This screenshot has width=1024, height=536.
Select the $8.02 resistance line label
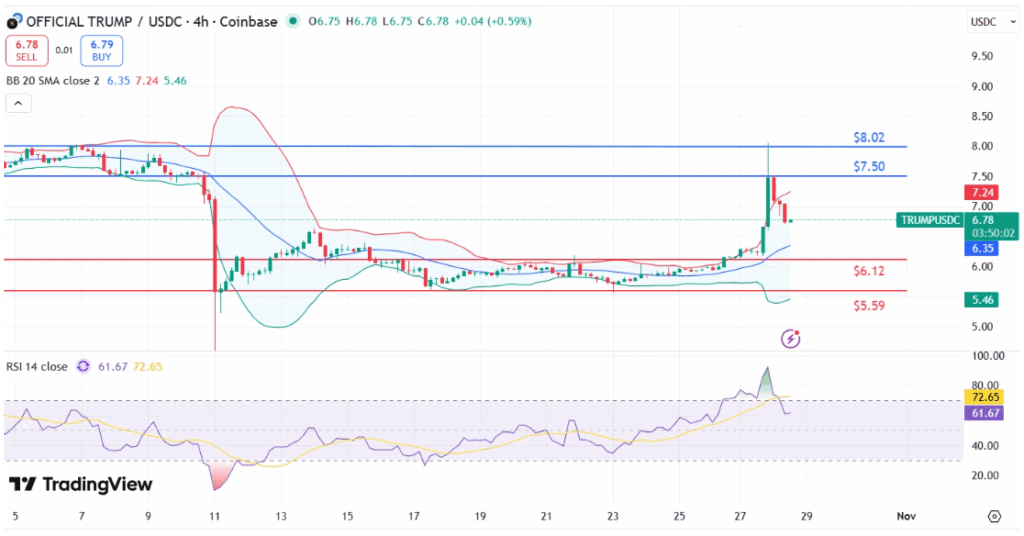[x=868, y=137]
